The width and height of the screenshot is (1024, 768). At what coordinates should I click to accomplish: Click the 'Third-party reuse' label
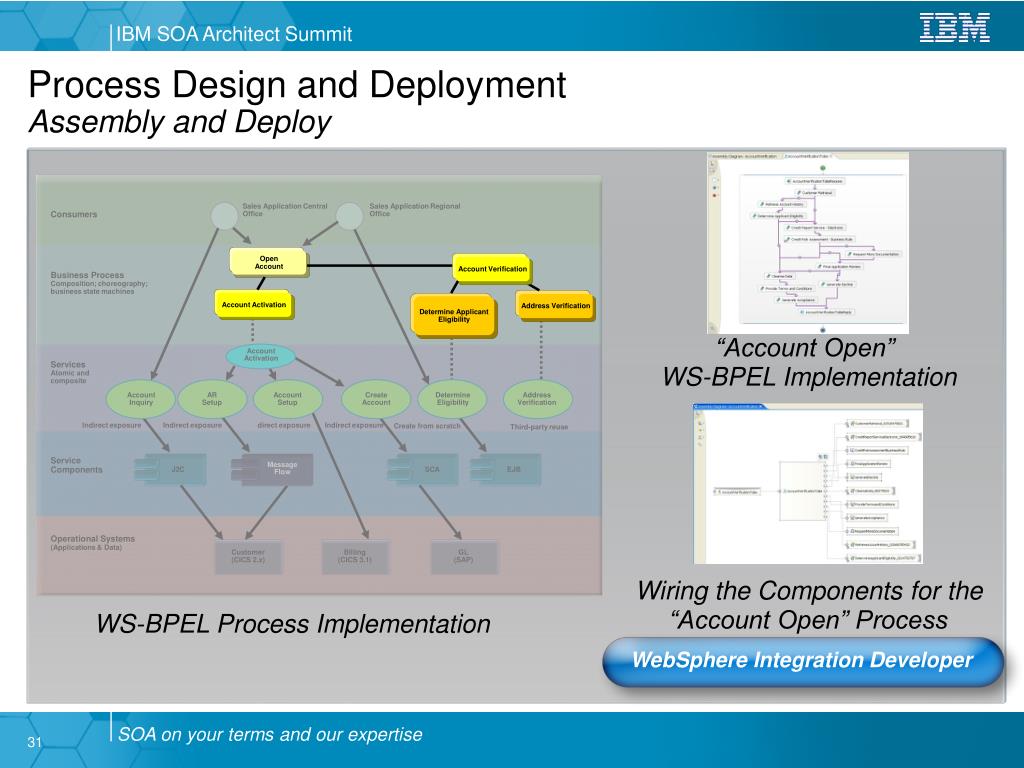click(x=539, y=427)
